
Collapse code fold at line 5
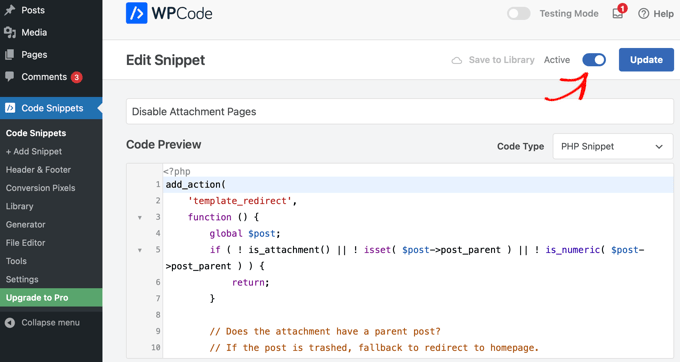point(140,250)
